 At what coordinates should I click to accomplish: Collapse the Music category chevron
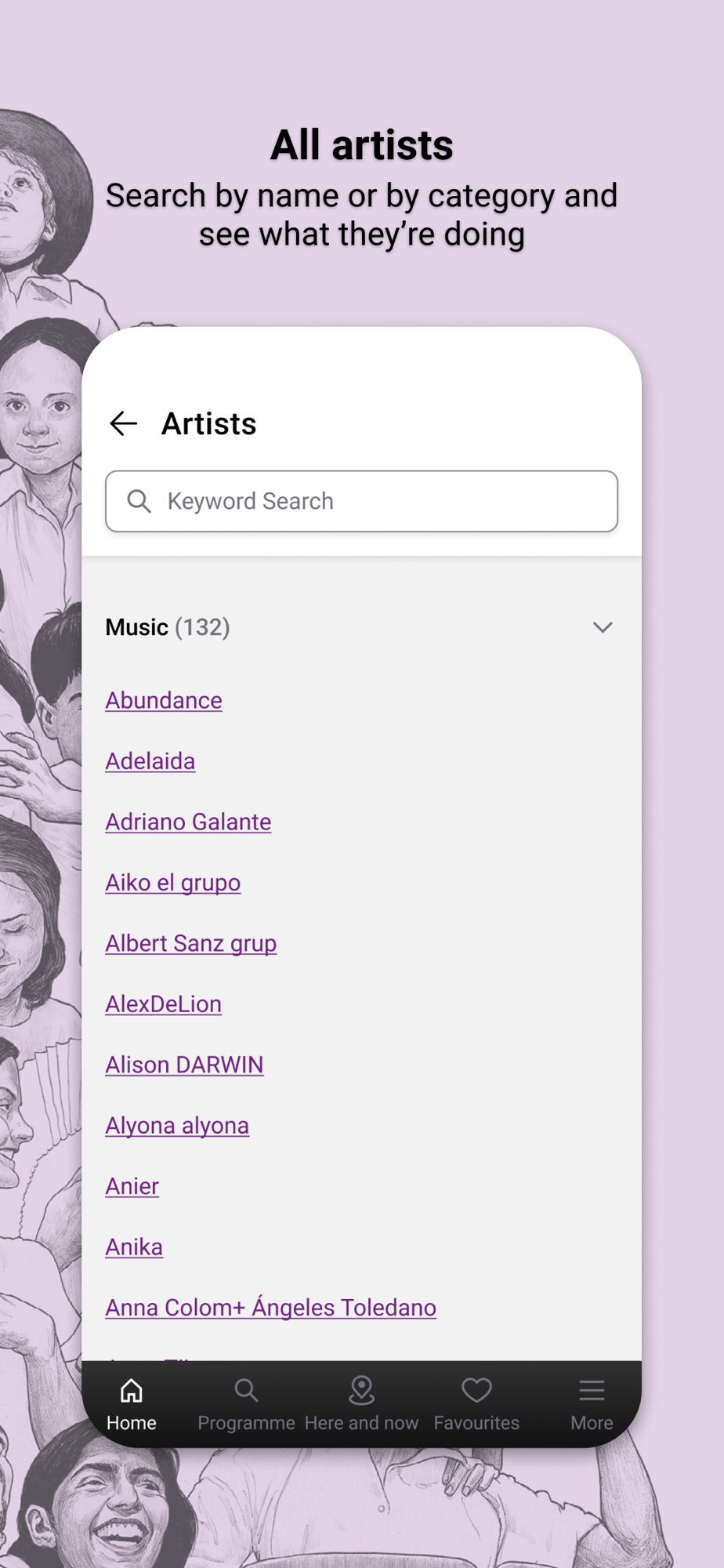[603, 627]
